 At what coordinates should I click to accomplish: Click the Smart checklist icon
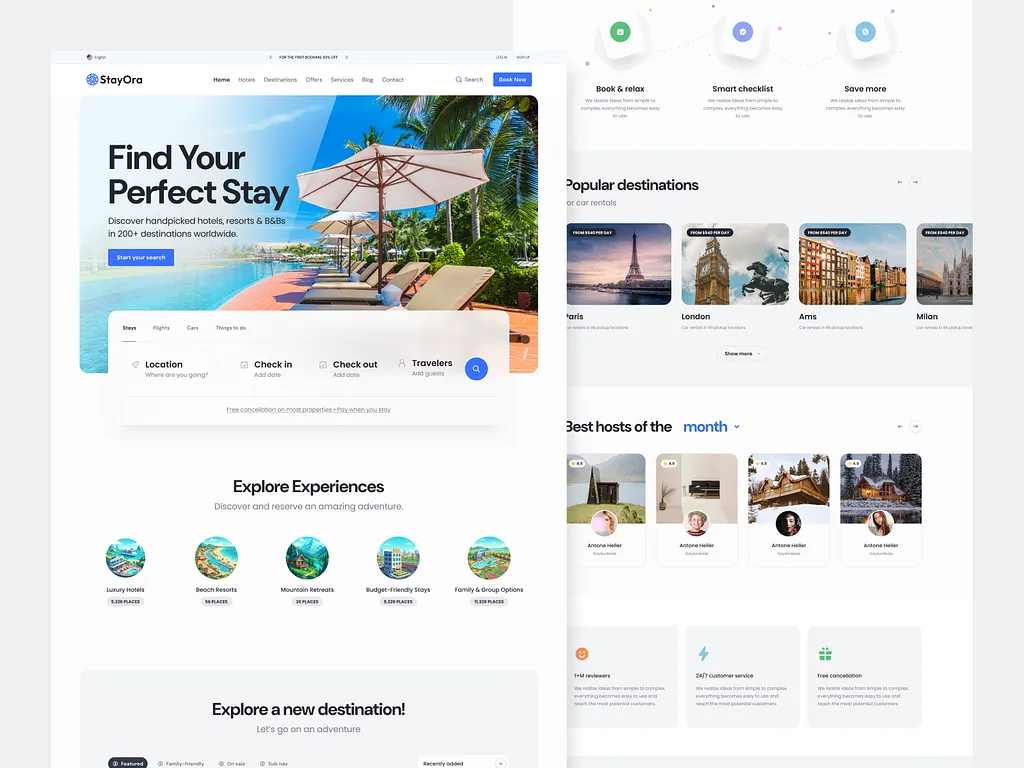pos(743,31)
